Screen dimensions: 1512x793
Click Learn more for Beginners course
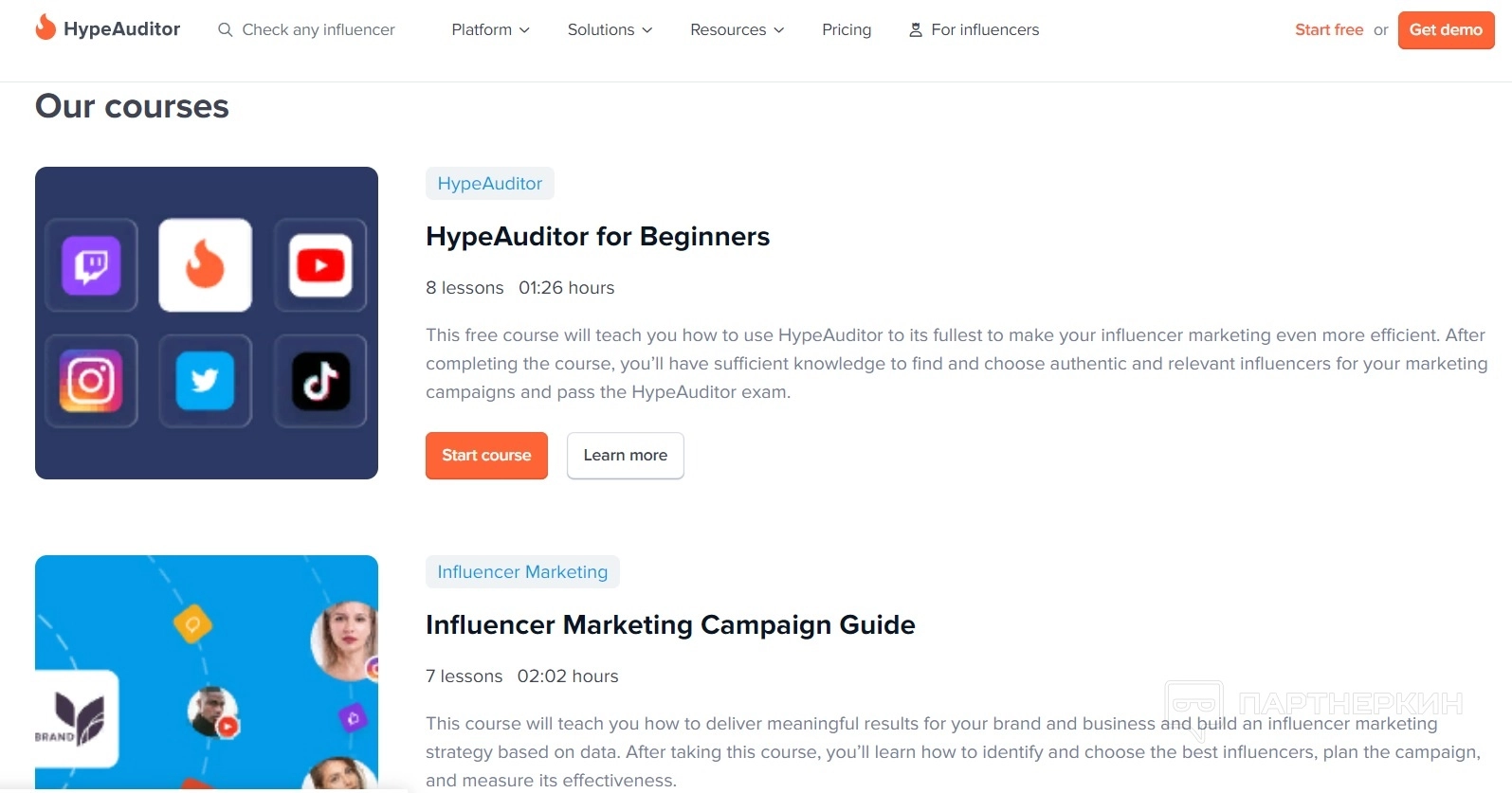[625, 456]
